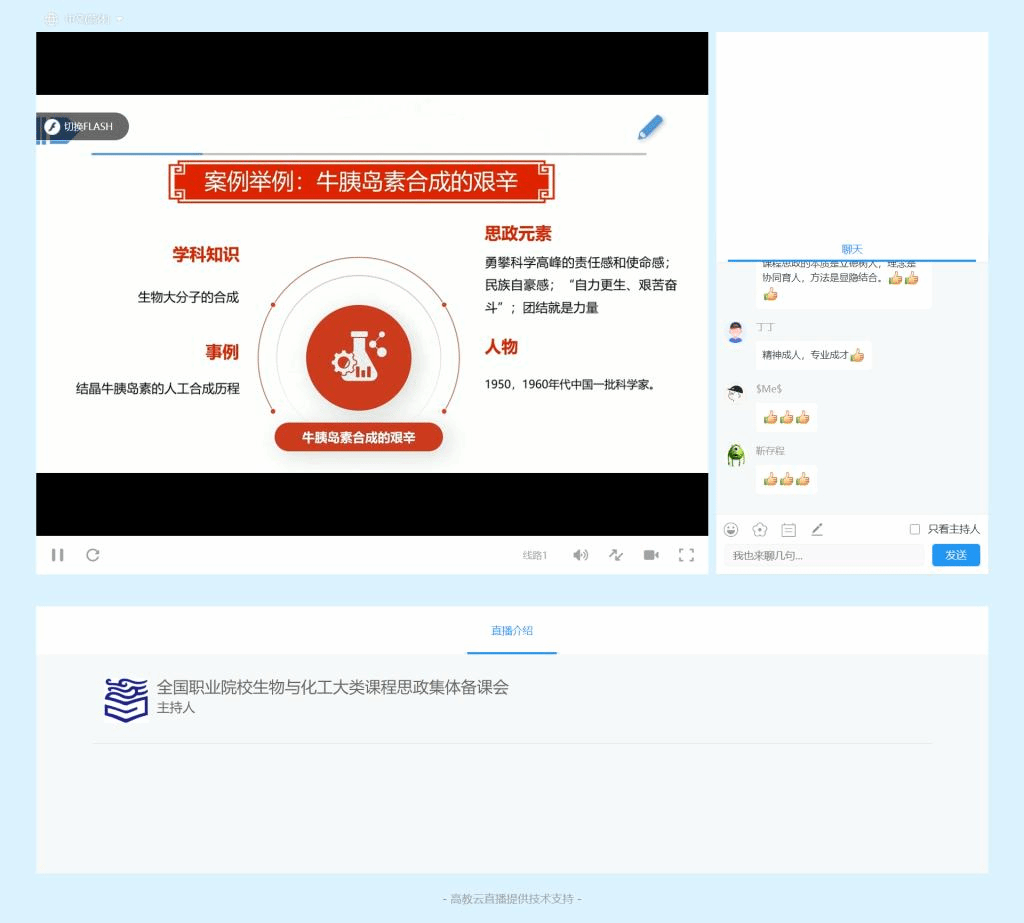
Task: Click the 切换FLASH button
Action: click(85, 127)
